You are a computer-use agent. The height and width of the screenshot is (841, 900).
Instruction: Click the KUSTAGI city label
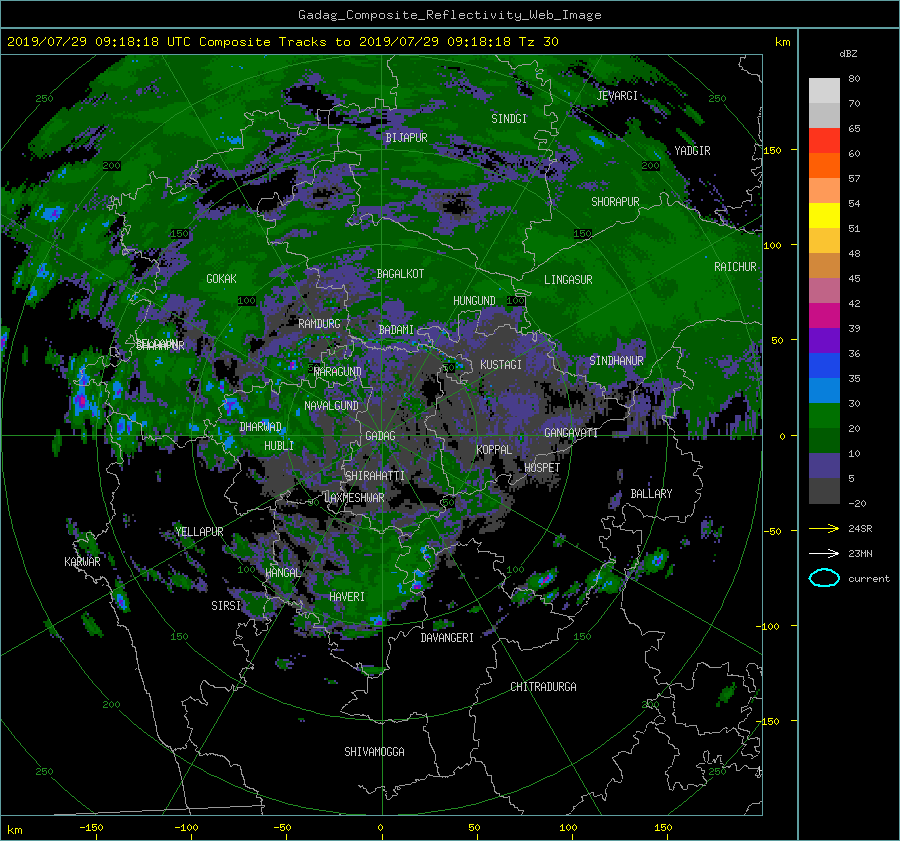coord(501,365)
